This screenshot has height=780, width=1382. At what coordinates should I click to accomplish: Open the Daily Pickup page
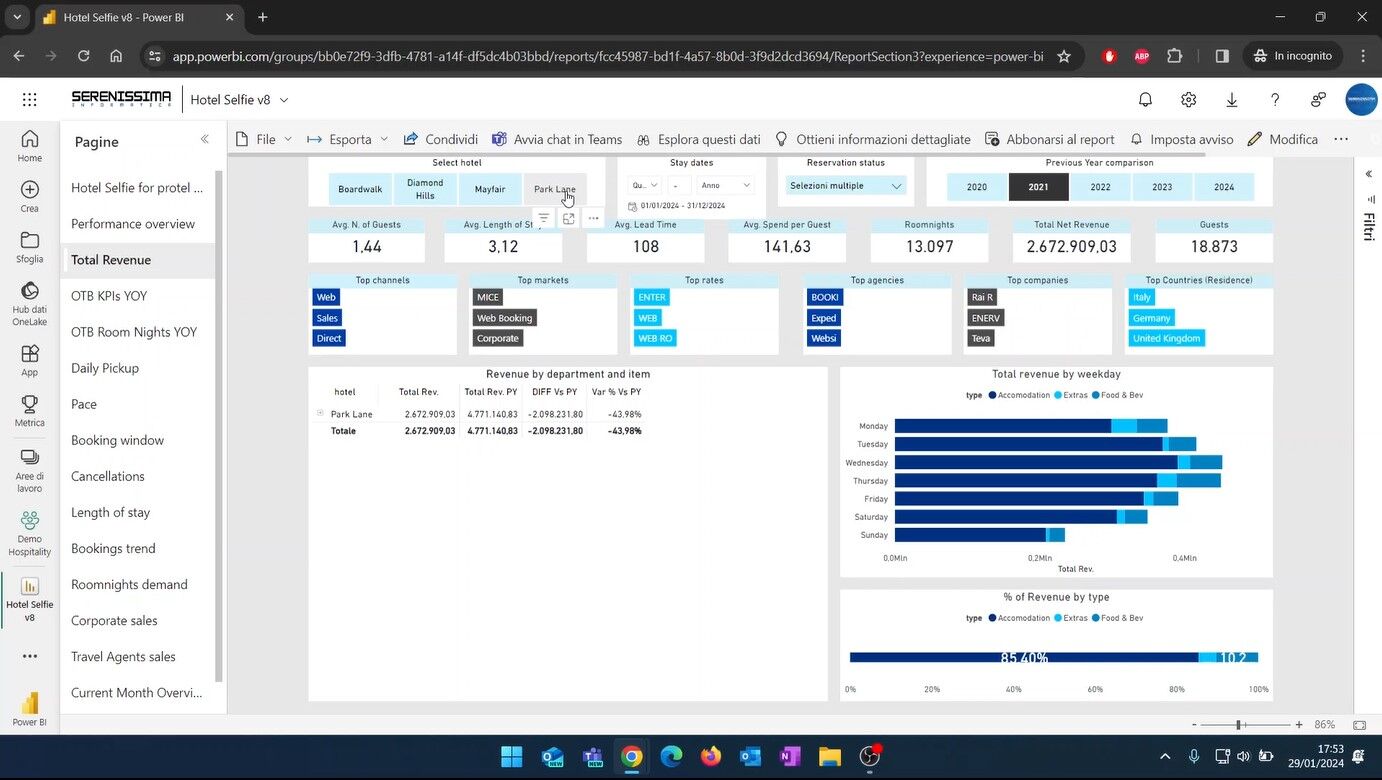point(105,368)
